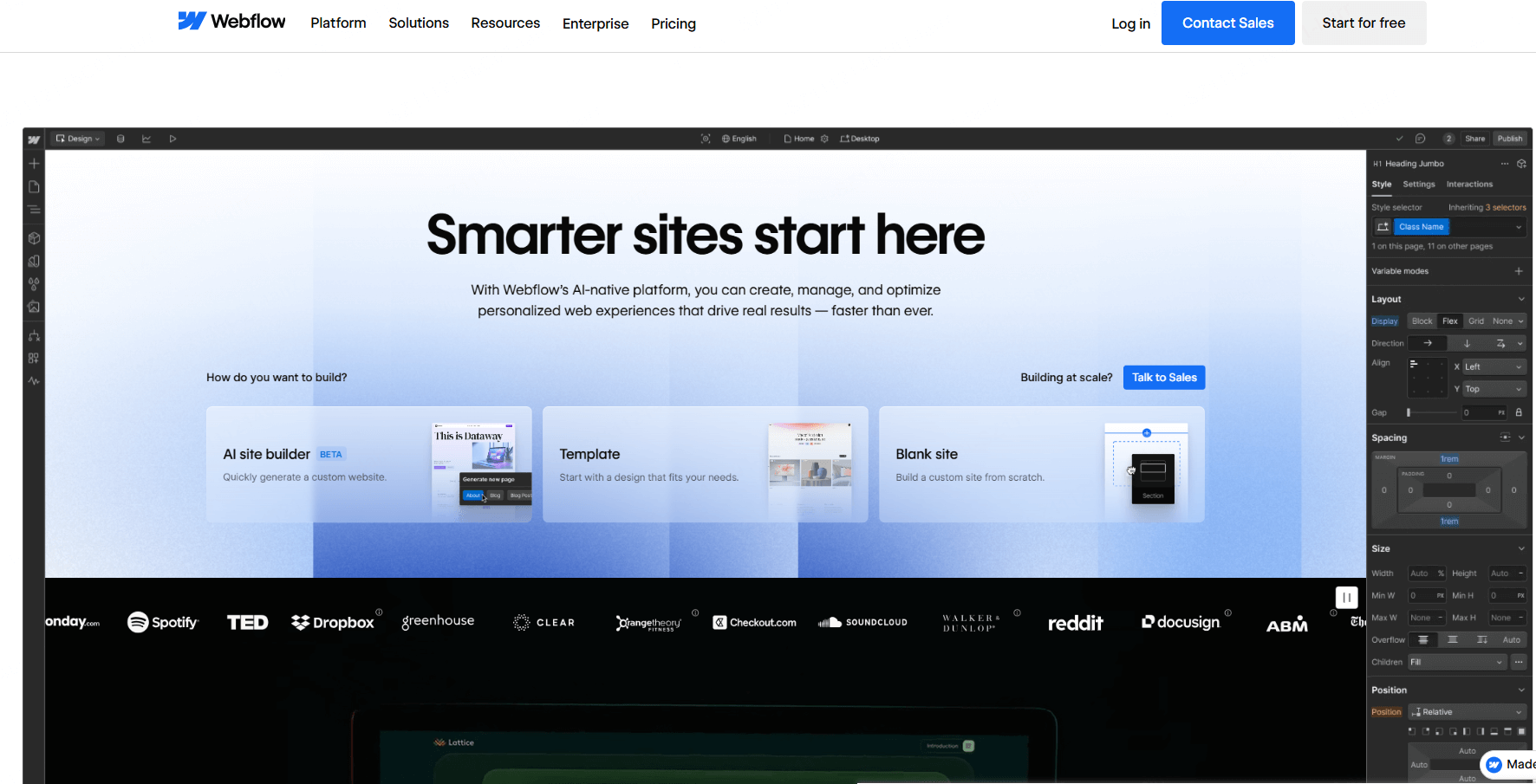This screenshot has width=1536, height=784.
Task: Click the add elements plus icon
Action: point(34,164)
